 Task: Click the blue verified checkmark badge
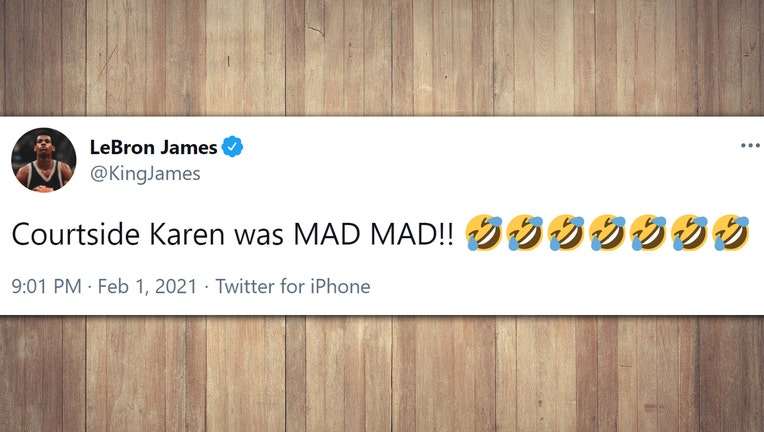[232, 146]
